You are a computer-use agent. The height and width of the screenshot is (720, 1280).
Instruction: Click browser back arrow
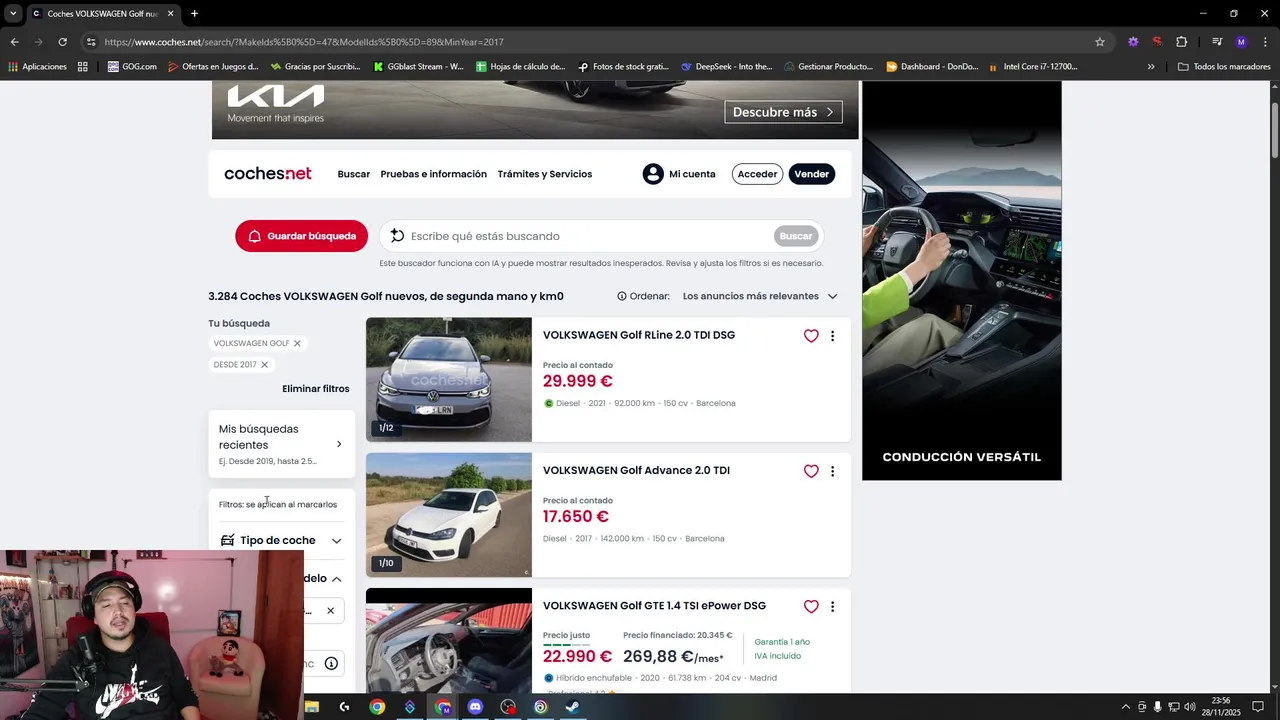coord(14,42)
